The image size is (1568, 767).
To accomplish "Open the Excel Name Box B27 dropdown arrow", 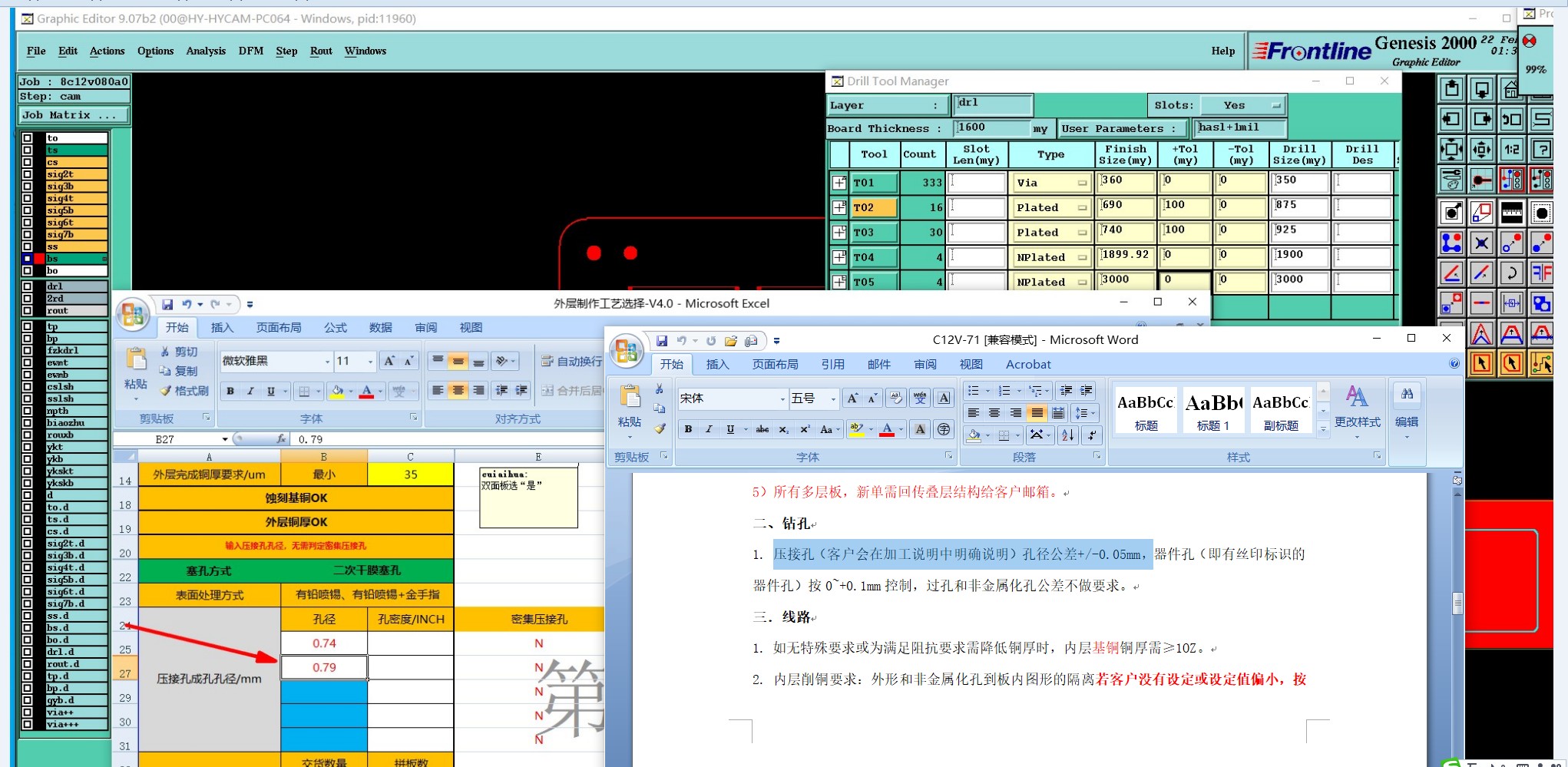I will tap(224, 439).
